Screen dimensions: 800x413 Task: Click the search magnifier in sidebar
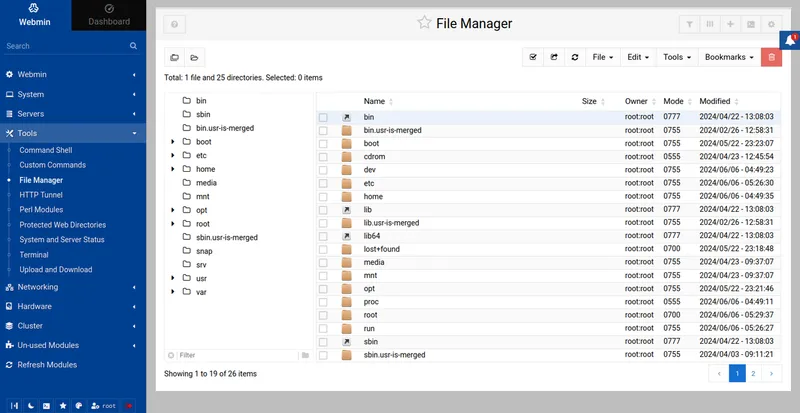coord(133,46)
